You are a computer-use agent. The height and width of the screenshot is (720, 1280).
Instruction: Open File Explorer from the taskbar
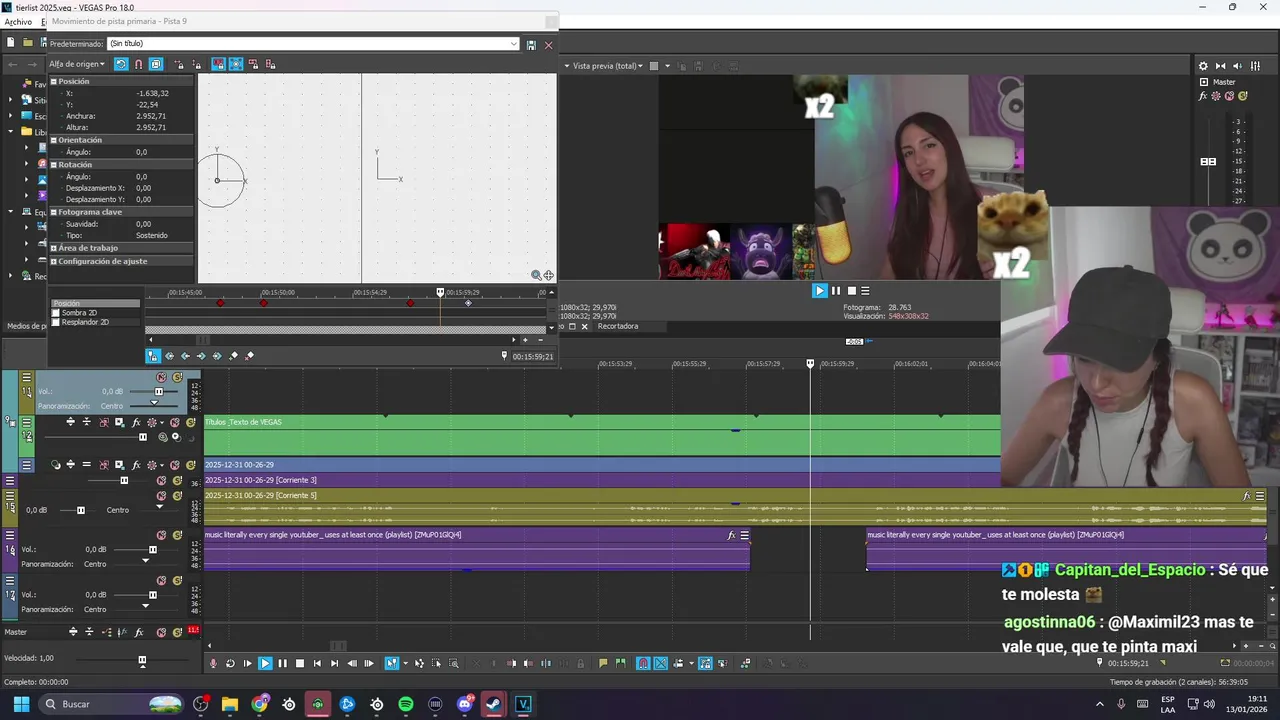[x=230, y=704]
